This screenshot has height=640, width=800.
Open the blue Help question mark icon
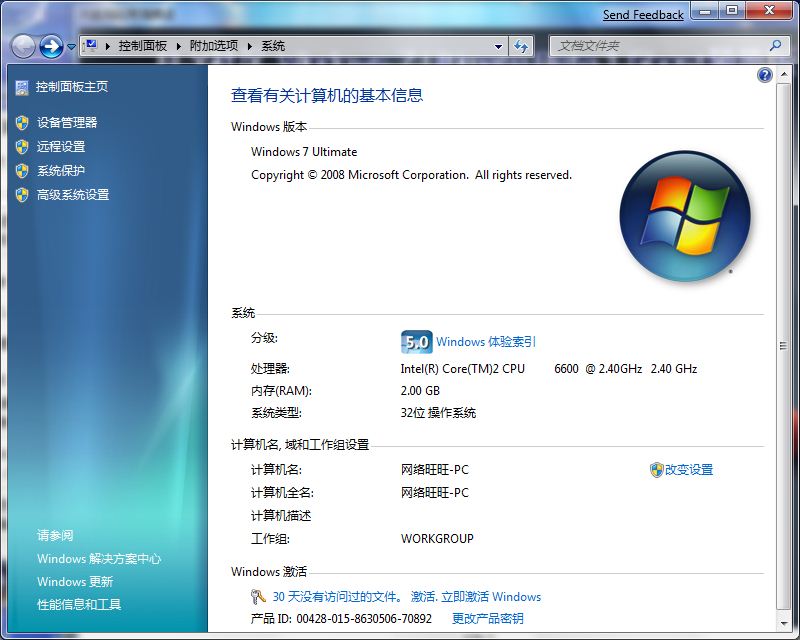[x=765, y=76]
